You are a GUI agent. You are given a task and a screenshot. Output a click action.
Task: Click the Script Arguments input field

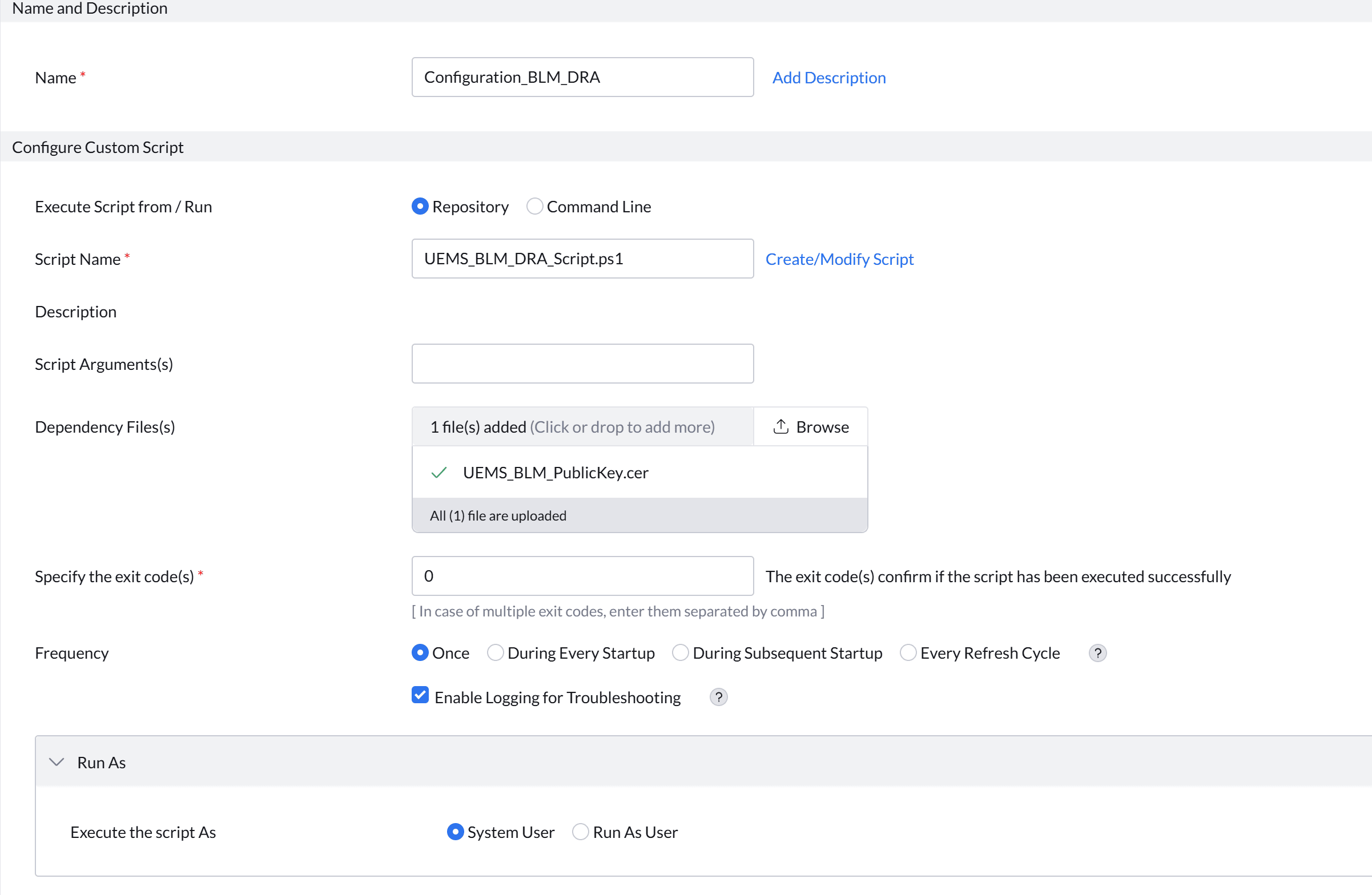pyautogui.click(x=582, y=363)
